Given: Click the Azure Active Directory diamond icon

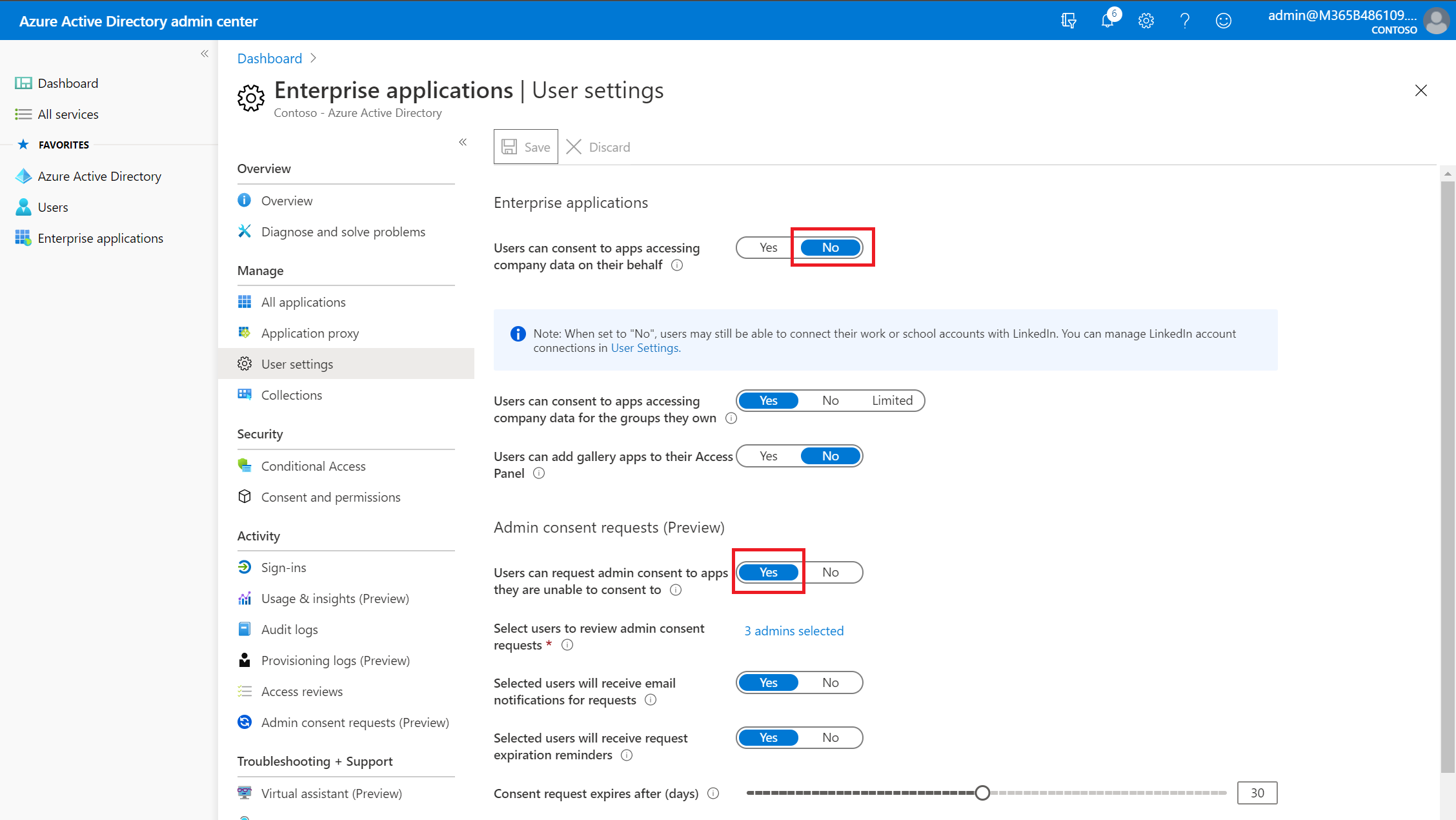Looking at the screenshot, I should [23, 176].
